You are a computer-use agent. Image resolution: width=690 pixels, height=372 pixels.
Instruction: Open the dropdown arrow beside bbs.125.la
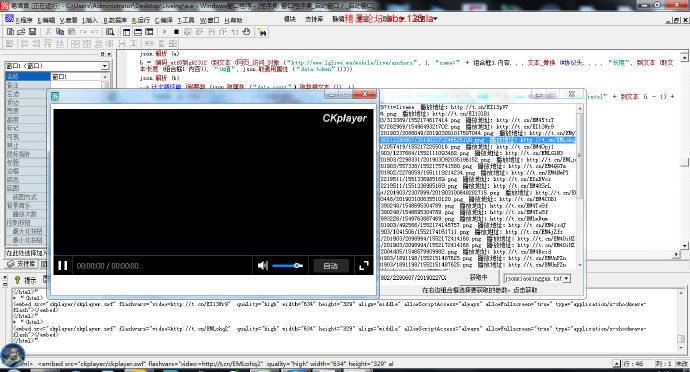coord(435,19)
